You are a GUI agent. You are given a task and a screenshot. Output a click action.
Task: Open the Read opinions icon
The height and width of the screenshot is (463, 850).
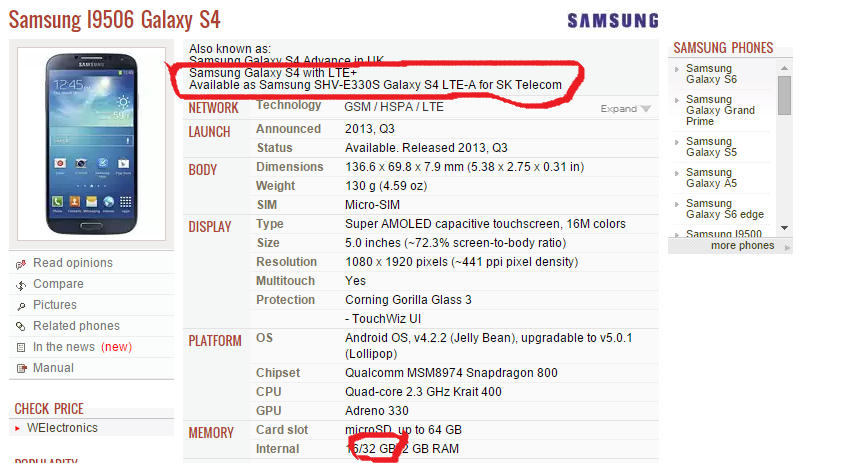[x=21, y=264]
